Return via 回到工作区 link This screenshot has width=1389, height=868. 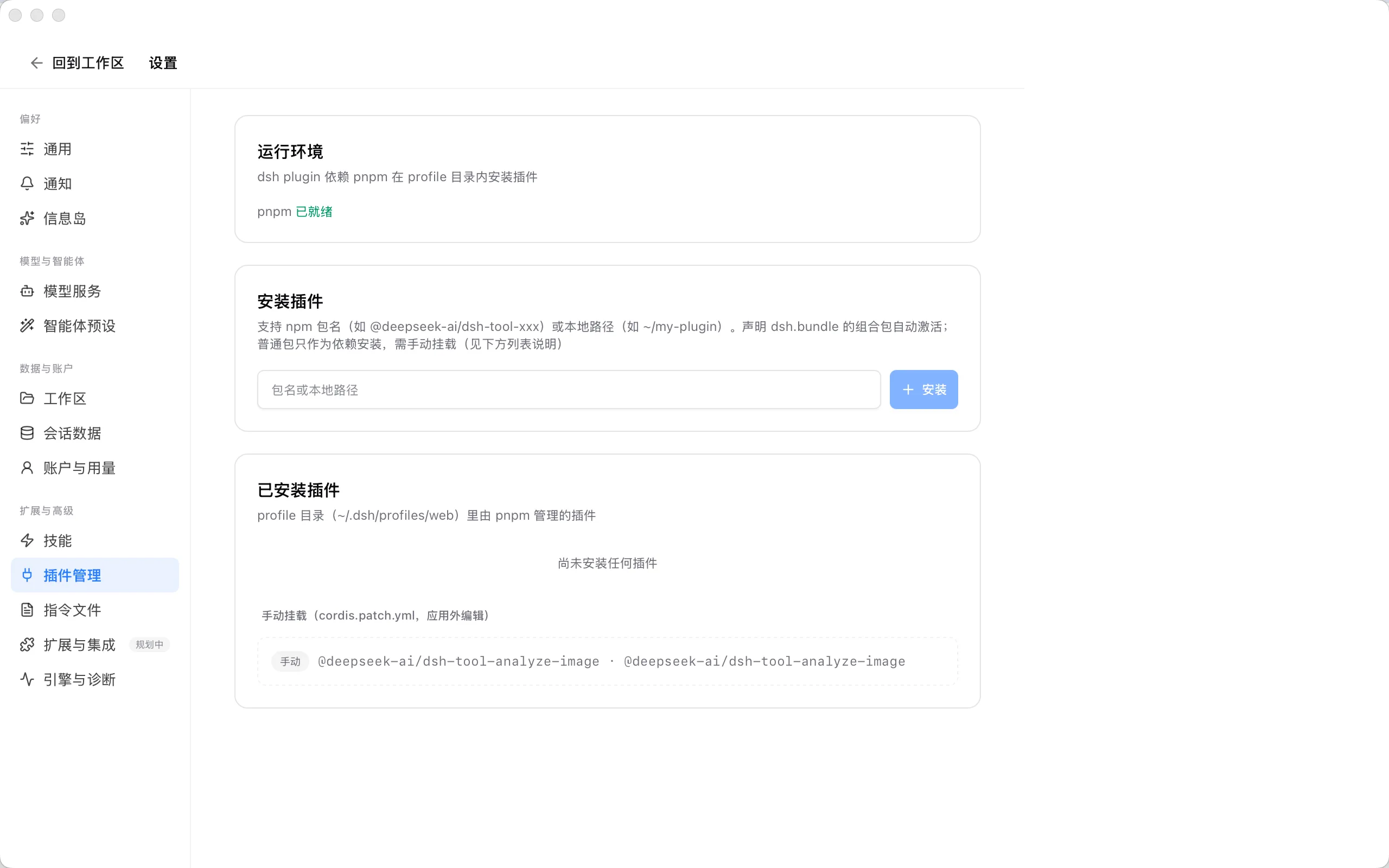point(88,63)
